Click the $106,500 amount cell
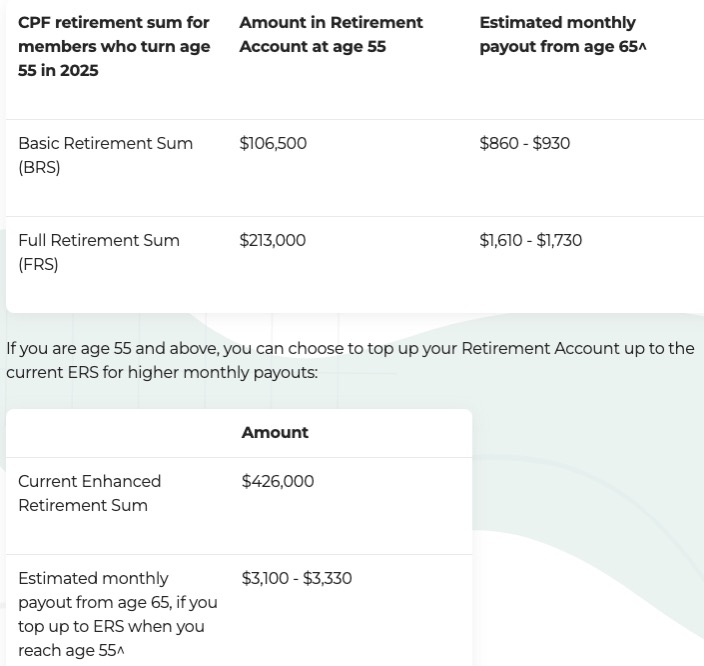 pyautogui.click(x=273, y=143)
